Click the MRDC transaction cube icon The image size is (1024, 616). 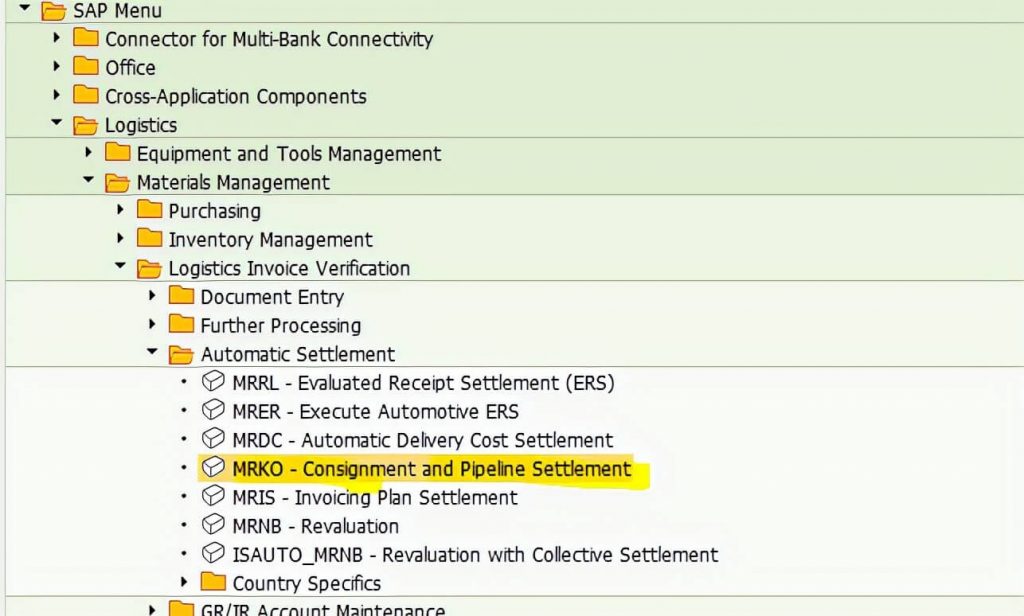pyautogui.click(x=213, y=438)
